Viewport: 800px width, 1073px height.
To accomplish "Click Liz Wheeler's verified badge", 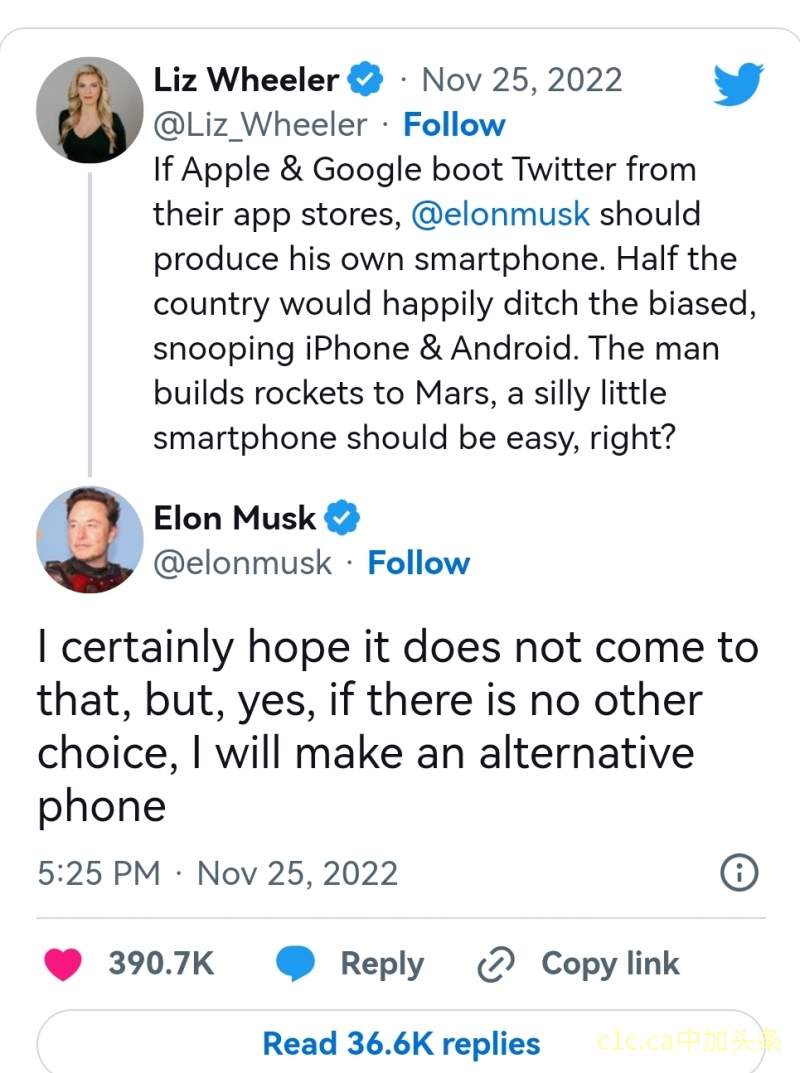I will 364,80.
